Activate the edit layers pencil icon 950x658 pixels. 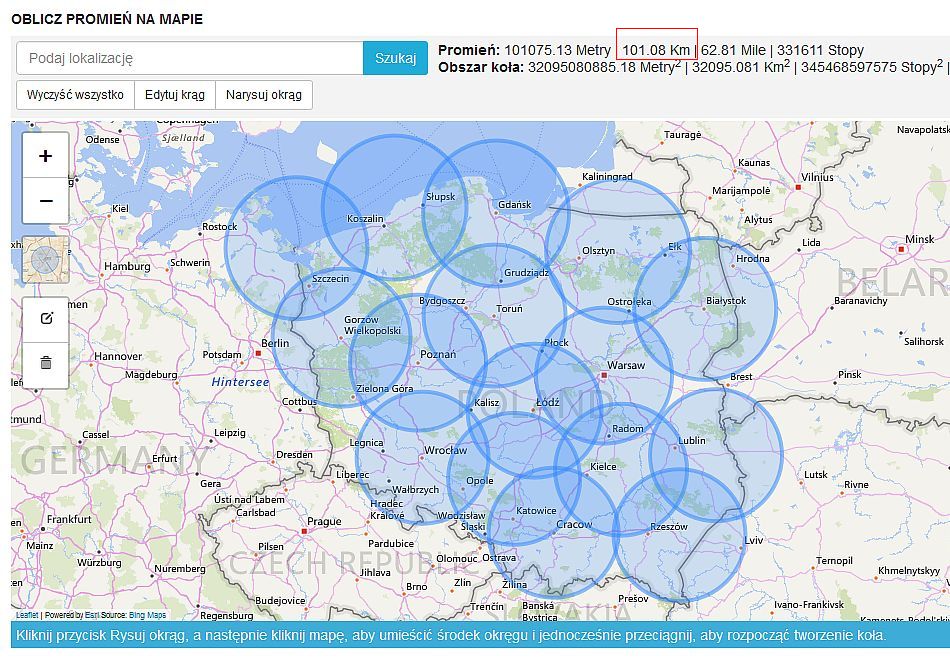[45, 319]
